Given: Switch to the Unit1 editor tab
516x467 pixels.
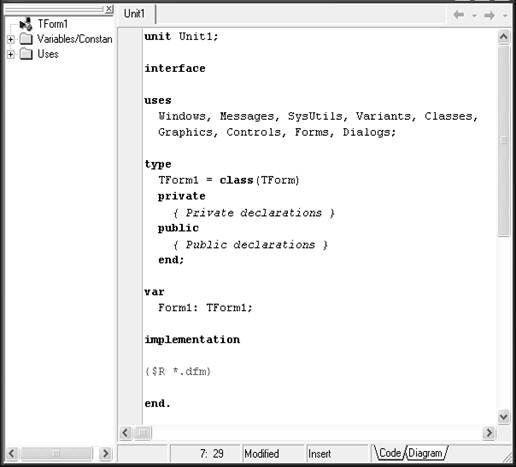Looking at the screenshot, I should [x=135, y=14].
